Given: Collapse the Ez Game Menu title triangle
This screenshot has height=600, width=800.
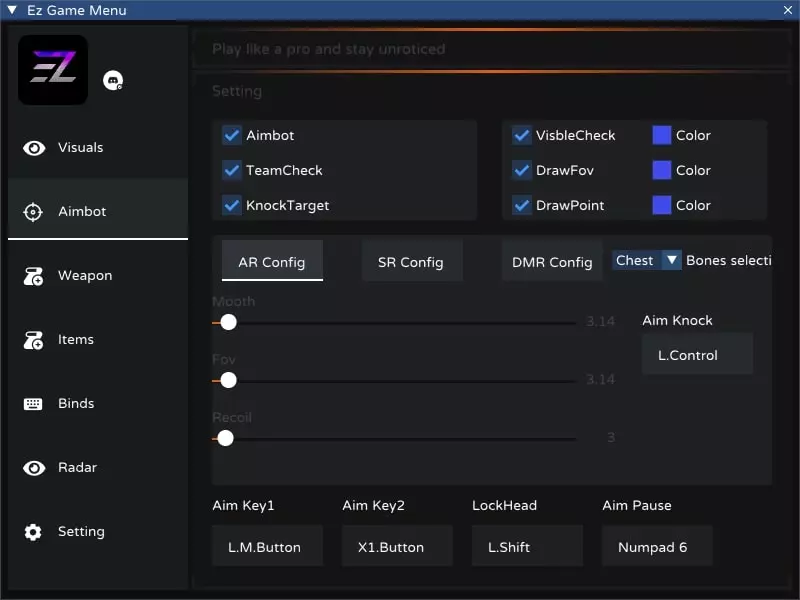Looking at the screenshot, I should 12,10.
